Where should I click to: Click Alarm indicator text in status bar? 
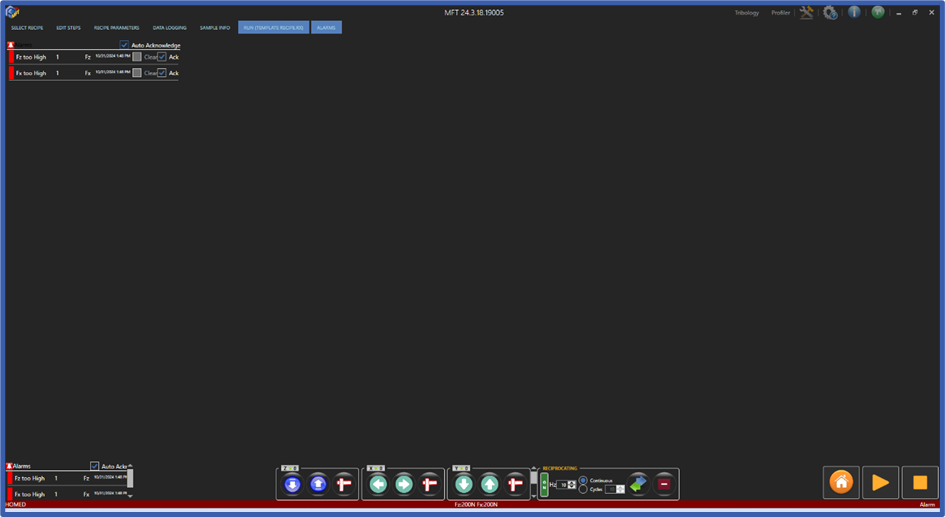pos(927,504)
